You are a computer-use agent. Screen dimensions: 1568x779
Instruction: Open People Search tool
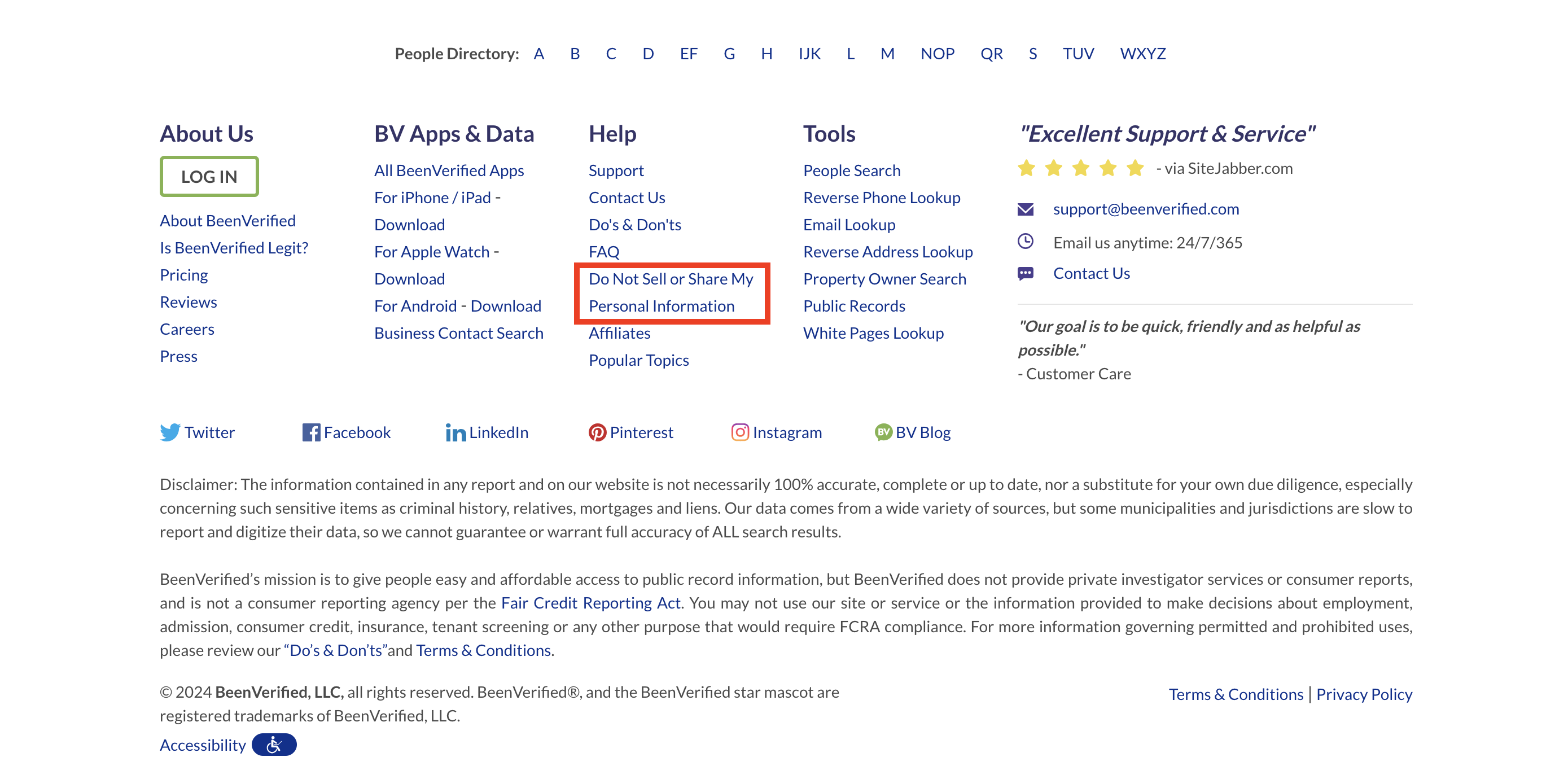coord(852,170)
